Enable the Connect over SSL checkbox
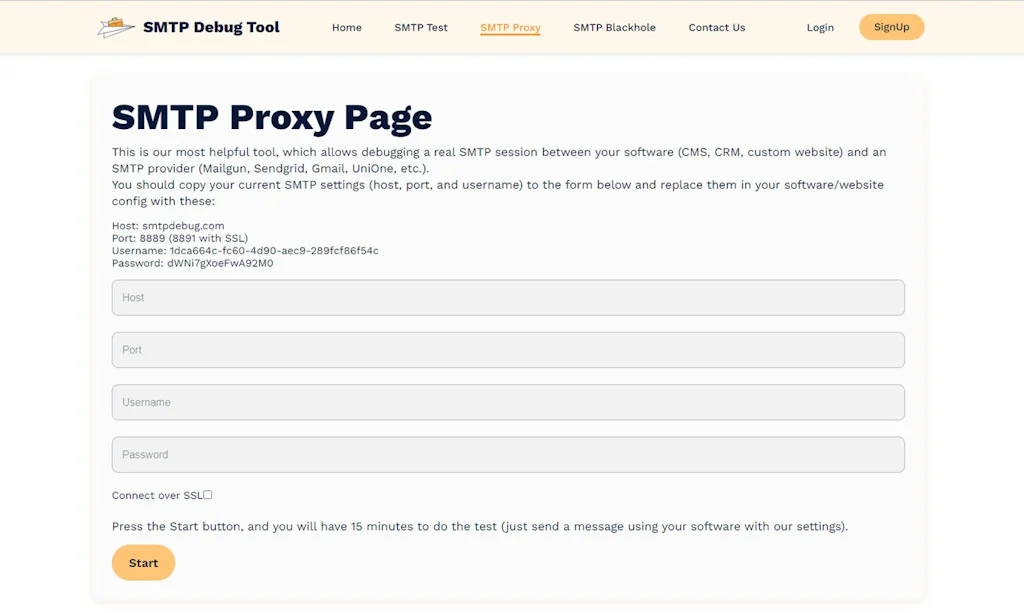The image size is (1024, 613). point(207,493)
